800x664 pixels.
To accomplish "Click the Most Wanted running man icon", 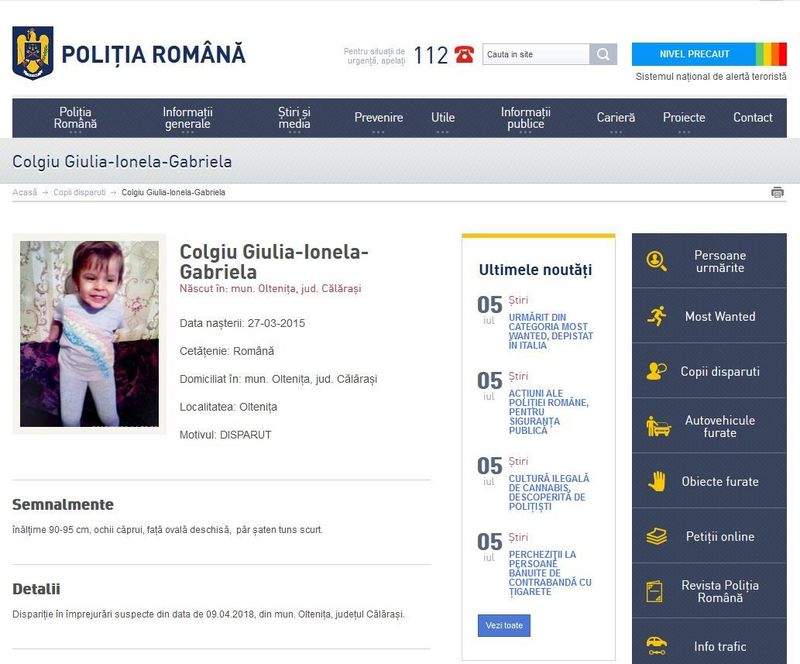I will pyautogui.click(x=656, y=316).
